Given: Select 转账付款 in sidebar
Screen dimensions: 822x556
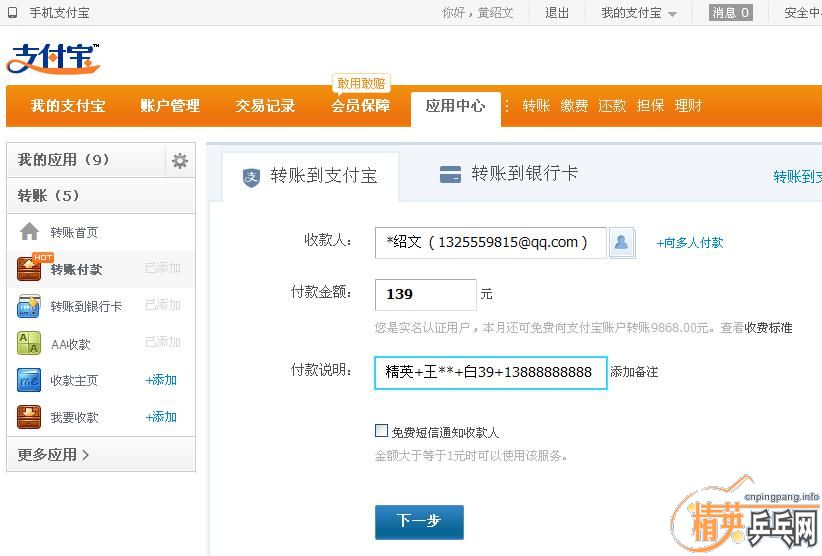Looking at the screenshot, I should (x=76, y=269).
